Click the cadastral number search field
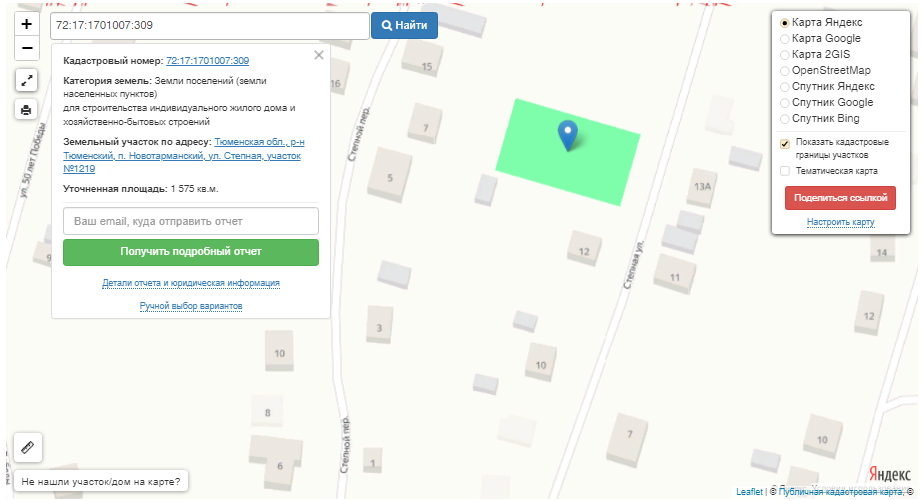This screenshot has width=922, height=501. tap(209, 25)
